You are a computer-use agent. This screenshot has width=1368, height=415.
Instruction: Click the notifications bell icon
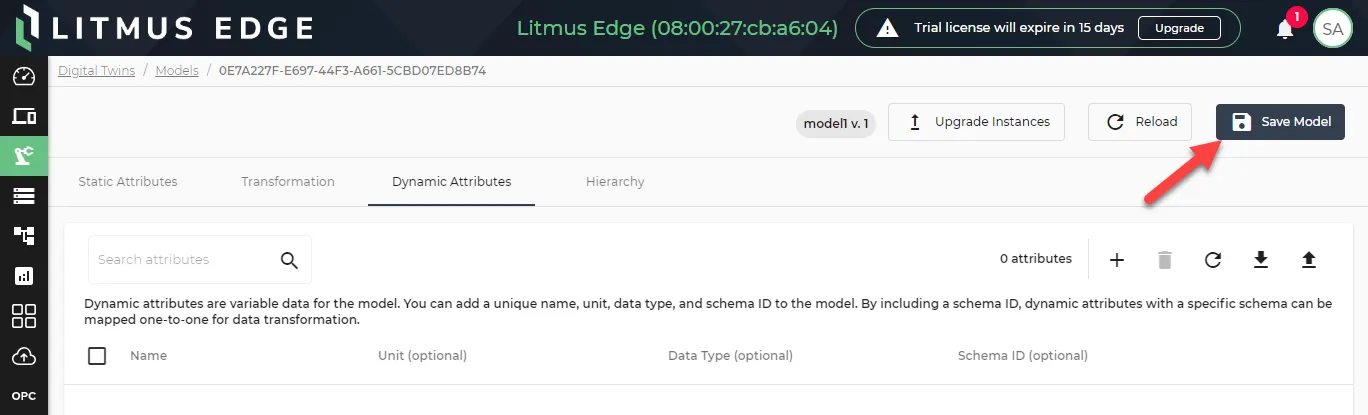tap(1285, 29)
